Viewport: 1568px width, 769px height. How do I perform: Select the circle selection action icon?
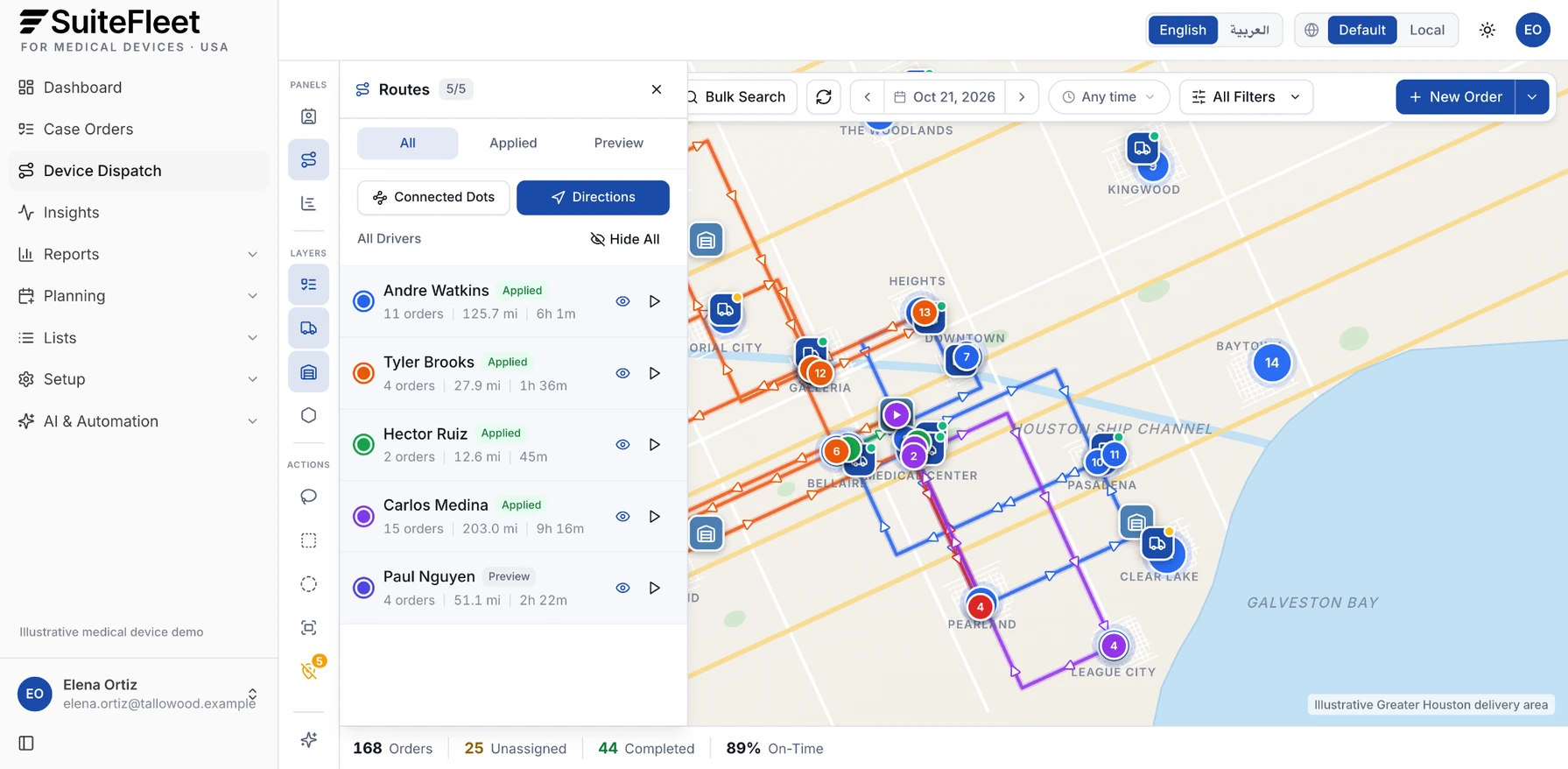308,584
